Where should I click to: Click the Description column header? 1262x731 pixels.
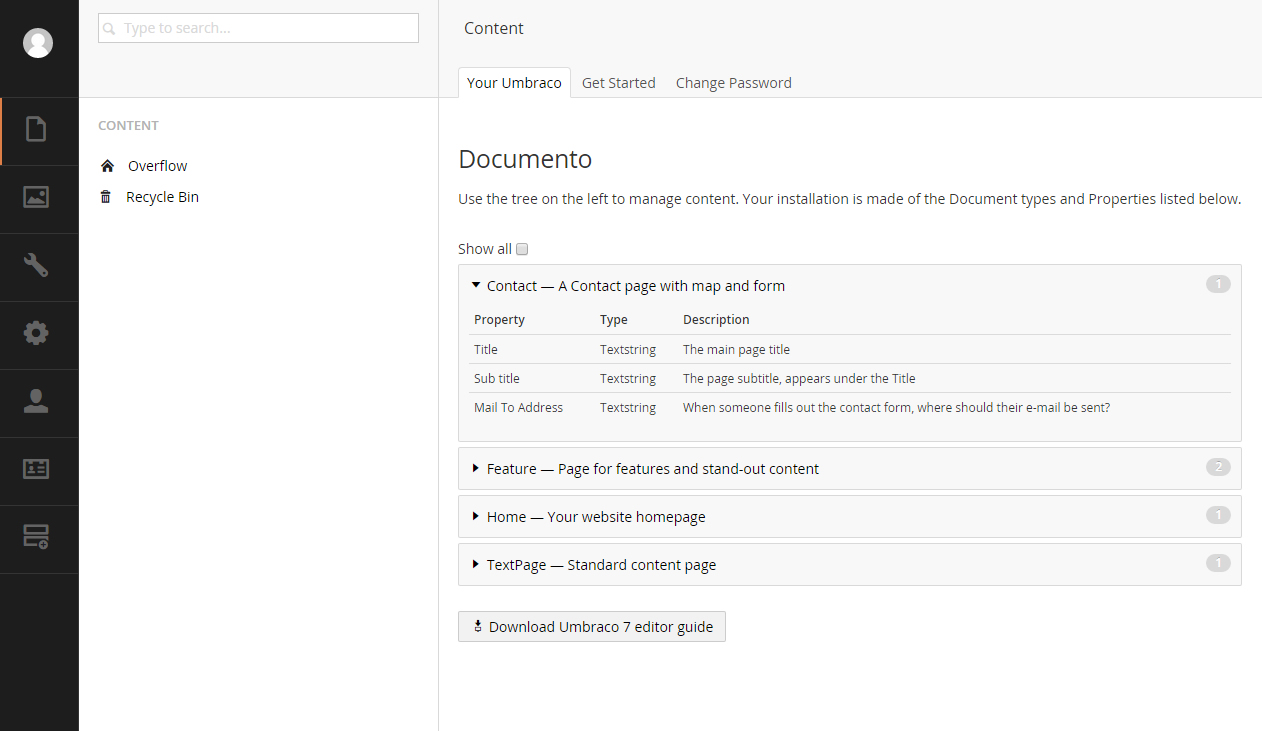coord(716,320)
